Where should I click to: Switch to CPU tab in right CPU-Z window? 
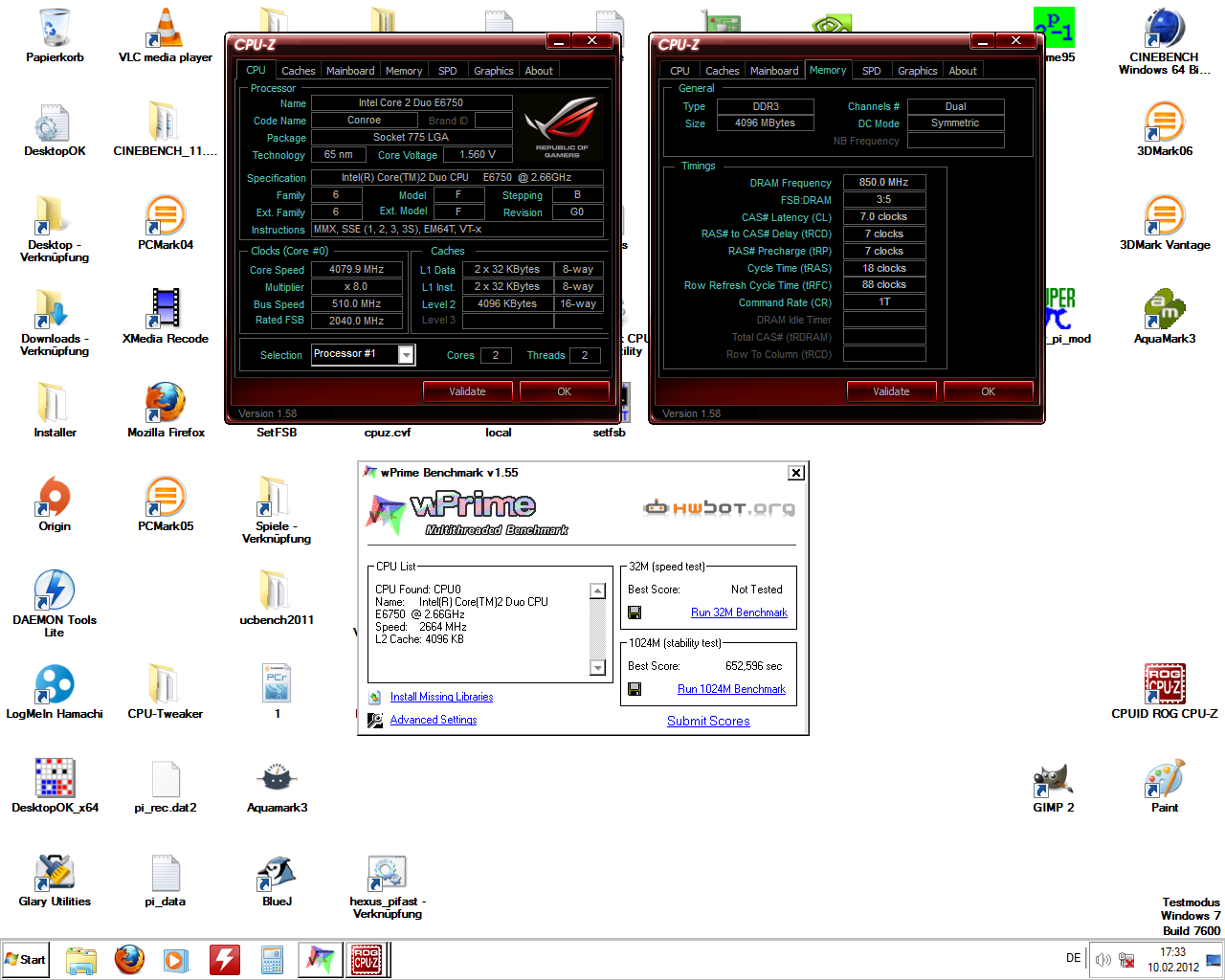679,71
